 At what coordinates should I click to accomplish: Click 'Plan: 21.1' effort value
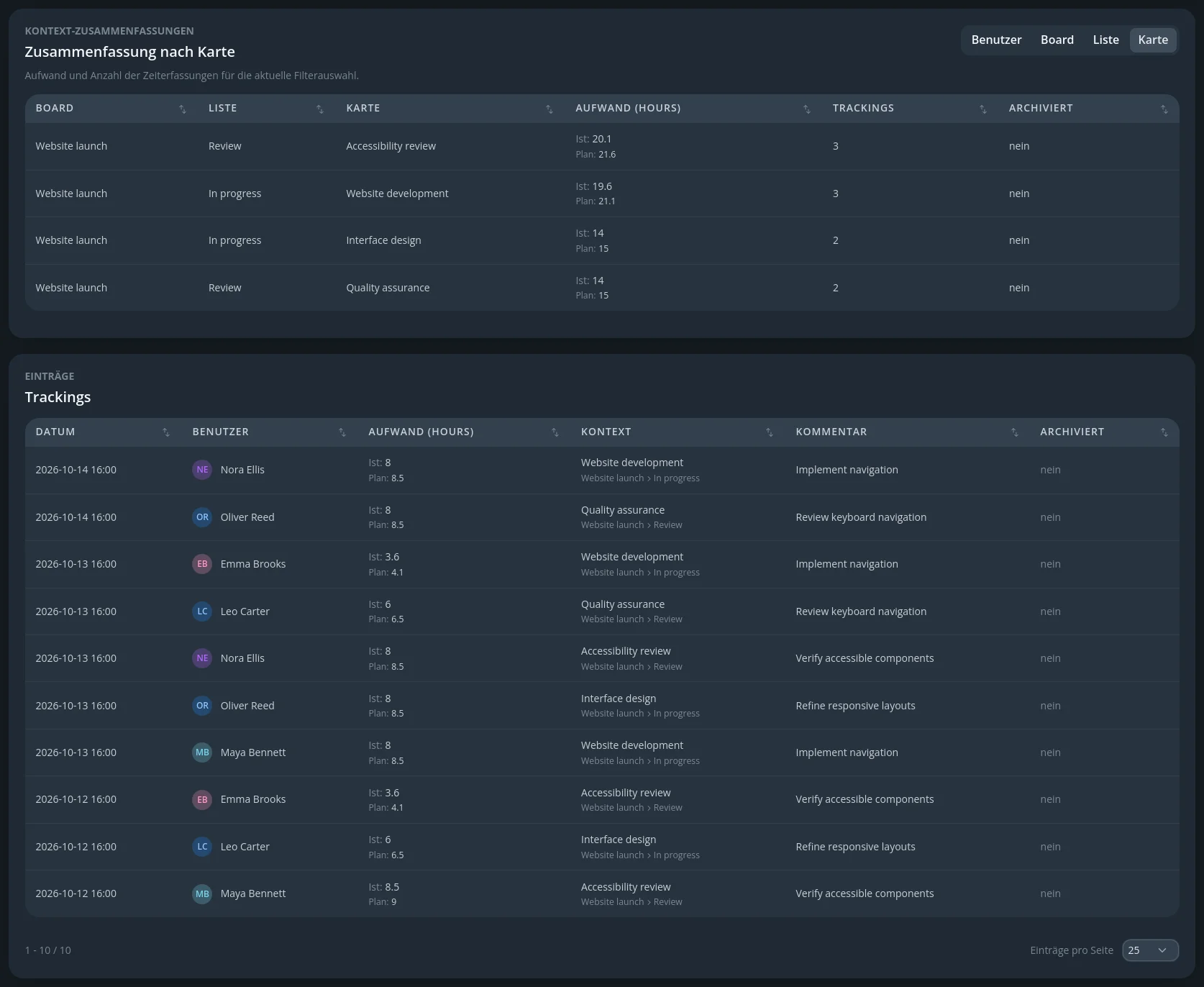596,201
